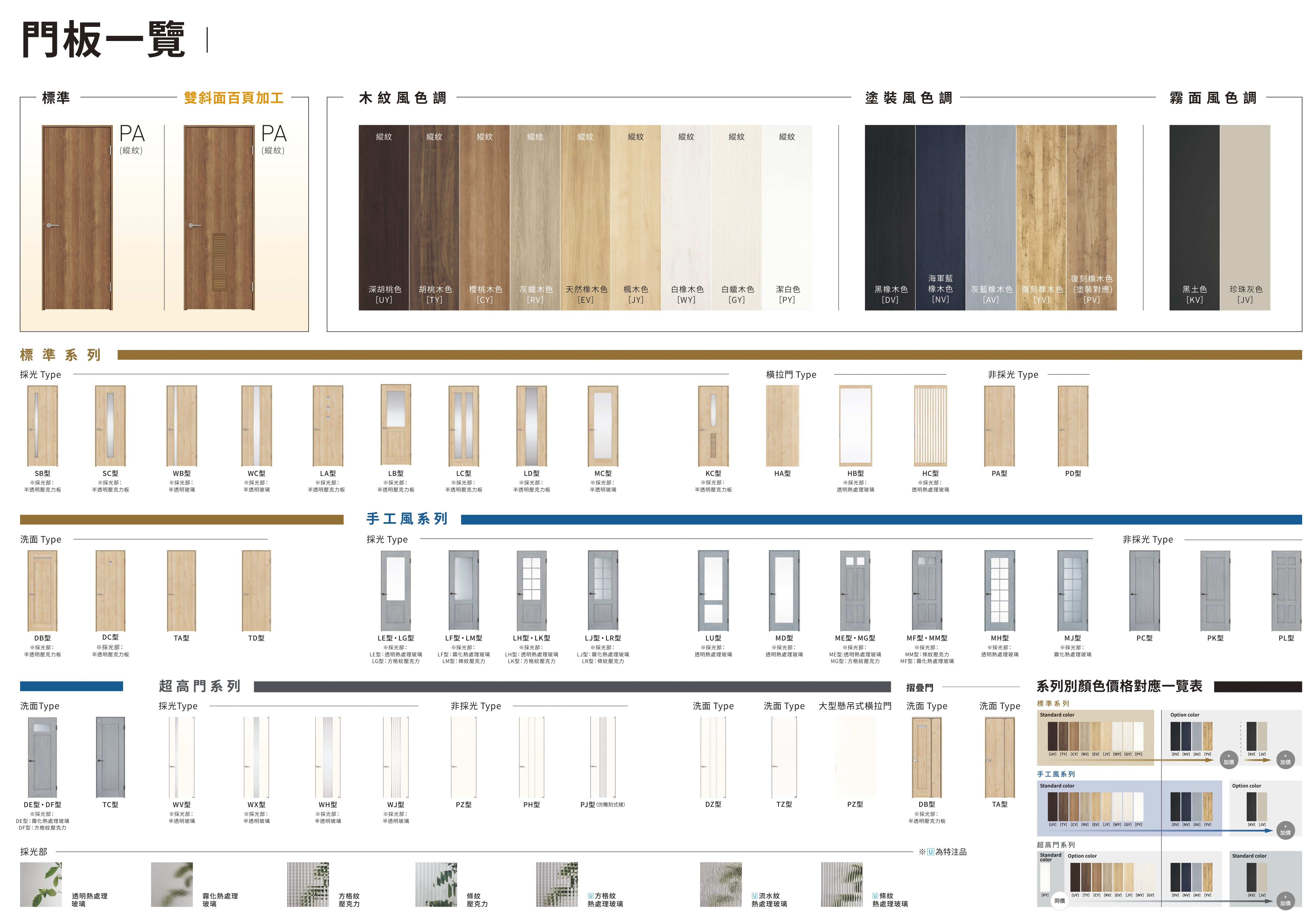Screen dimensions: 1316x921
Task: Select the 方格紋壓克力 sample image
Action: tap(308, 884)
